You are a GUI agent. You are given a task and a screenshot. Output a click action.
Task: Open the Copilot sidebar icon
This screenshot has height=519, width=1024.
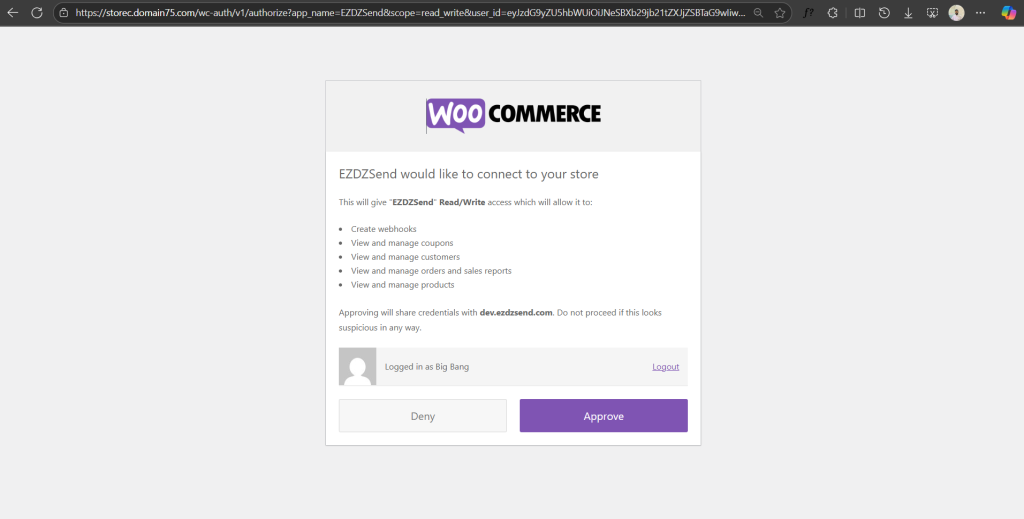pos(1009,13)
